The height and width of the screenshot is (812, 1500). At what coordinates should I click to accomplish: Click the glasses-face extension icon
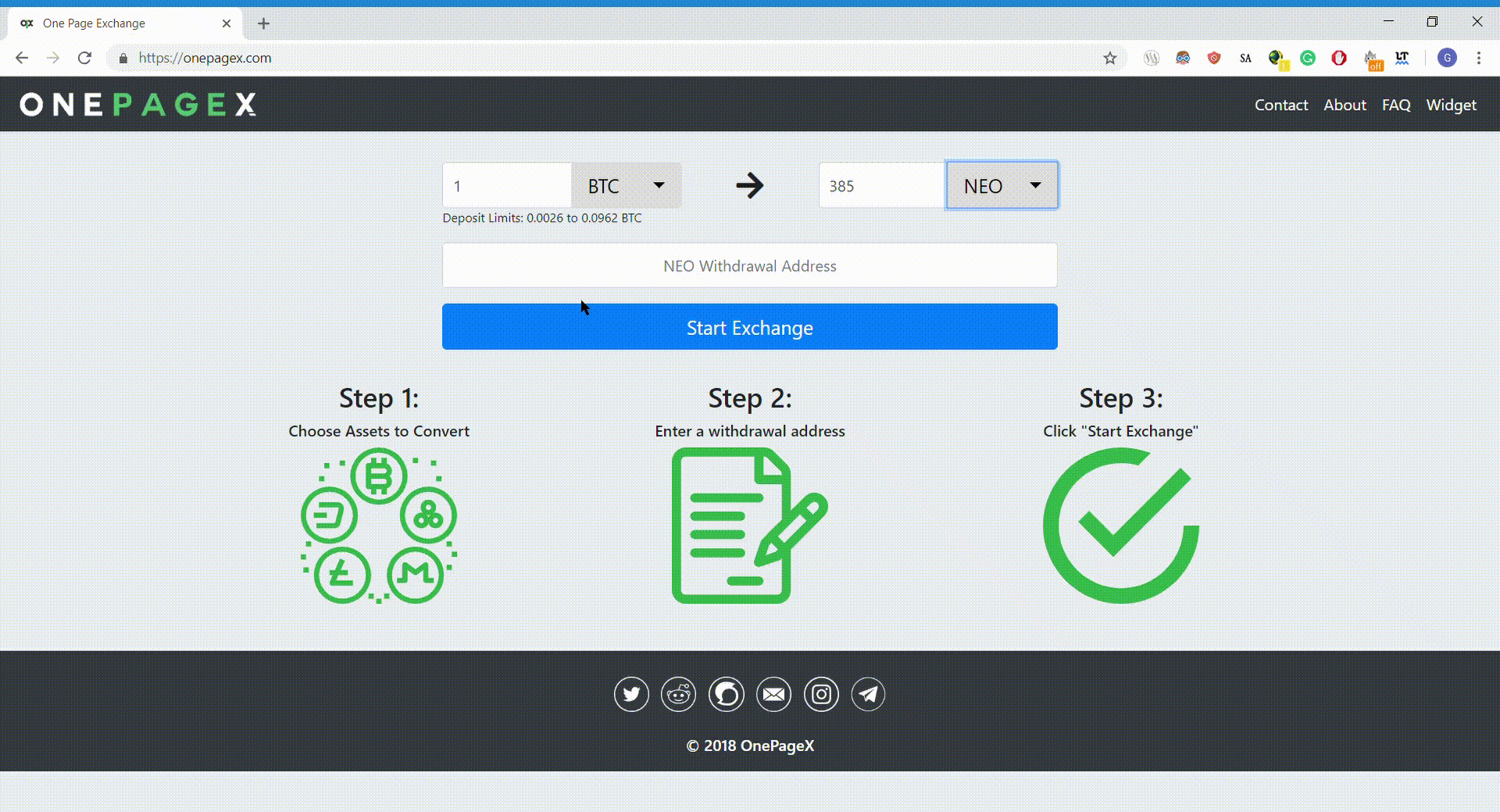1183,58
